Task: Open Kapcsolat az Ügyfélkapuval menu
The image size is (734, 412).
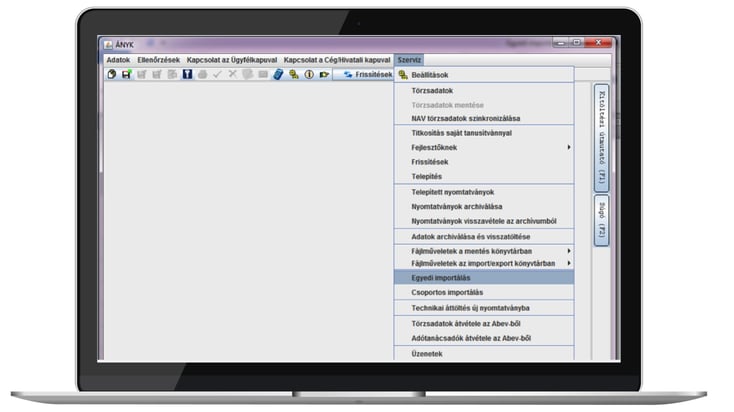Action: 232,60
